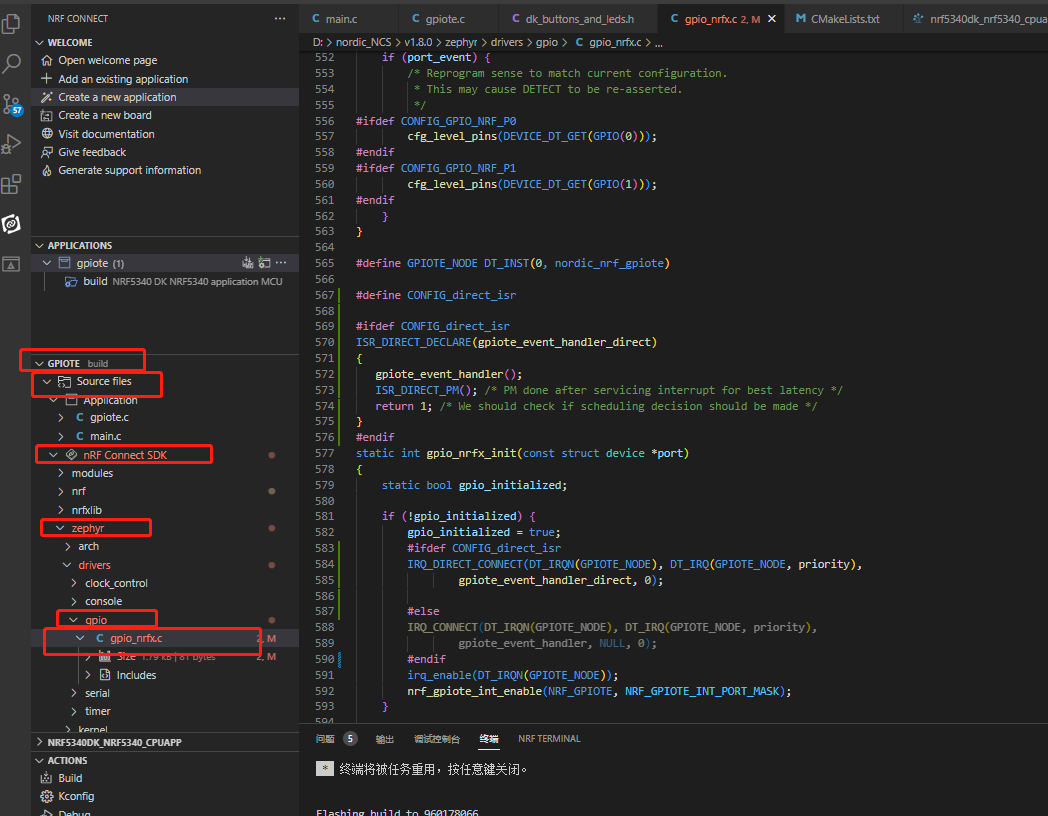Click the Build action icon
Viewport: 1048px width, 816px height.
click(x=46, y=778)
